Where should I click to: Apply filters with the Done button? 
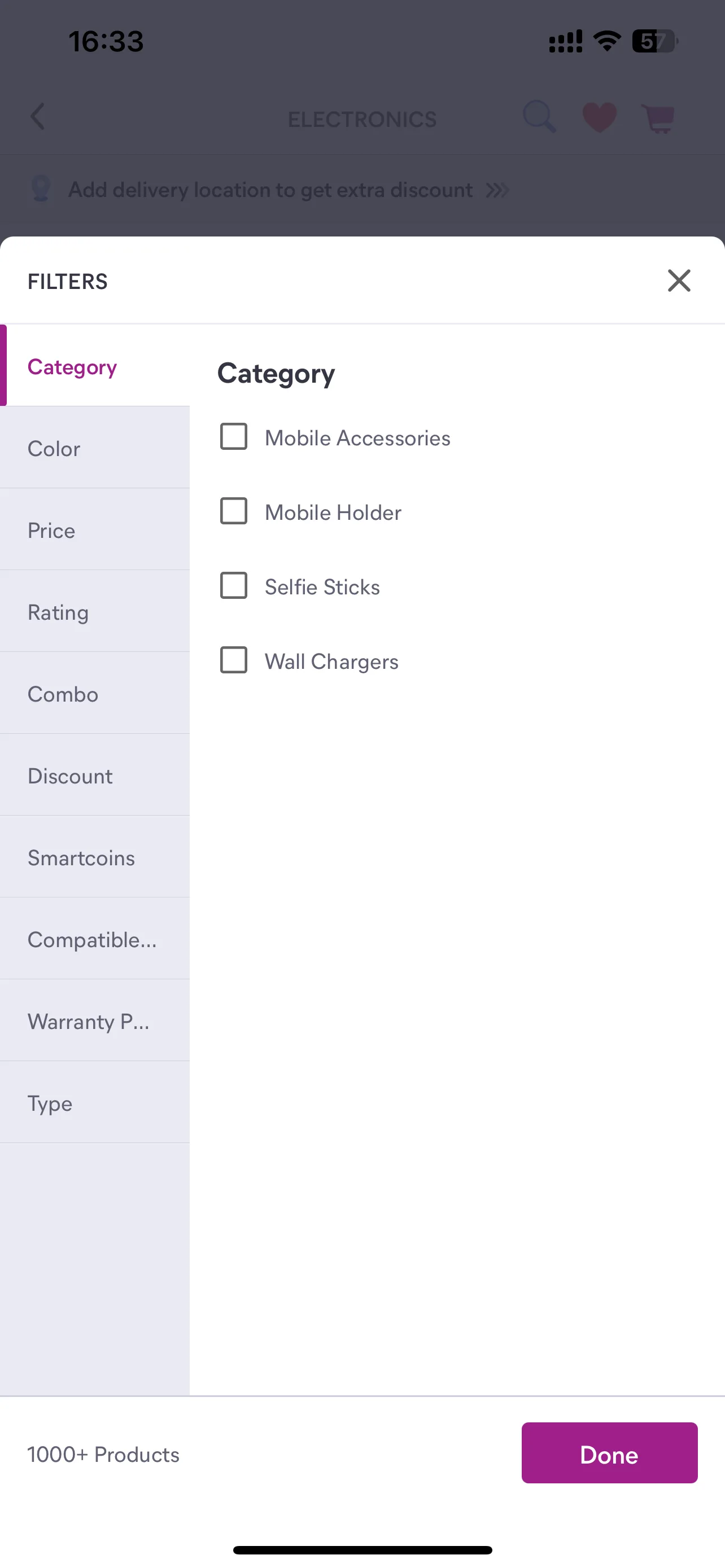pyautogui.click(x=609, y=1453)
